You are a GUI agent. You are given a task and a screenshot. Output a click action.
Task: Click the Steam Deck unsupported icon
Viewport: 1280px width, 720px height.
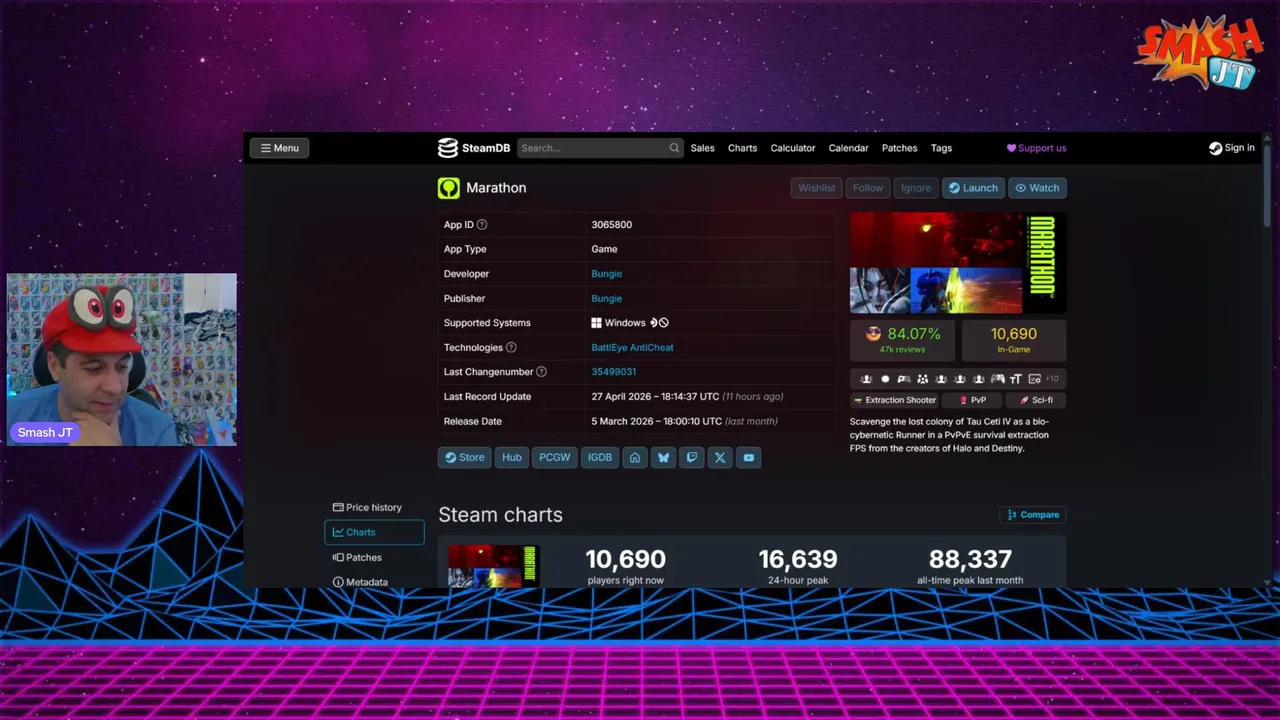660,323
